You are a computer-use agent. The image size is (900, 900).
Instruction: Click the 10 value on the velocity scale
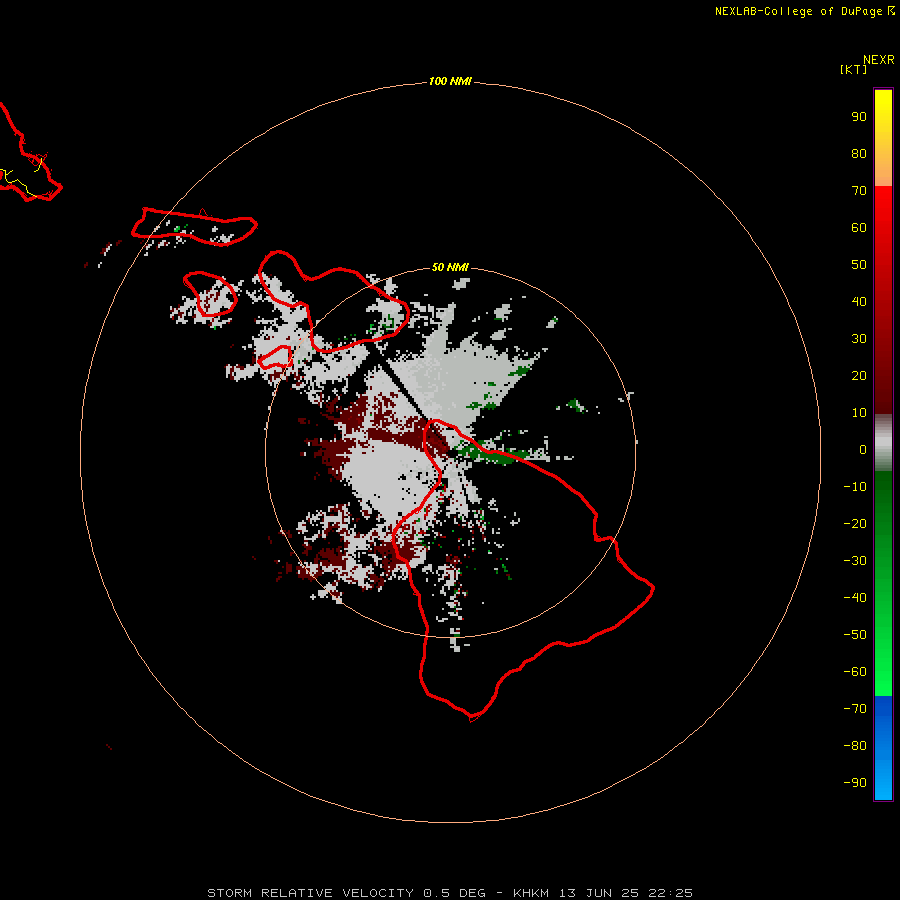coord(859,413)
